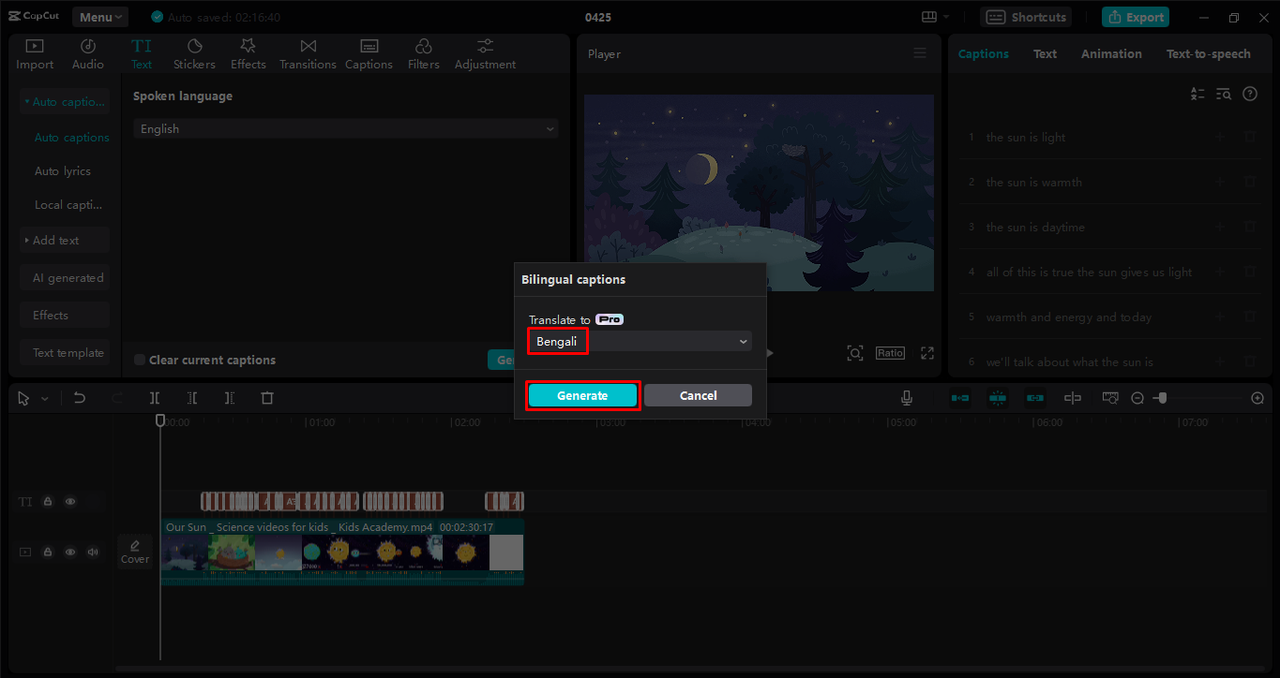The width and height of the screenshot is (1280, 678).
Task: Open the Filters tab
Action: pos(423,54)
